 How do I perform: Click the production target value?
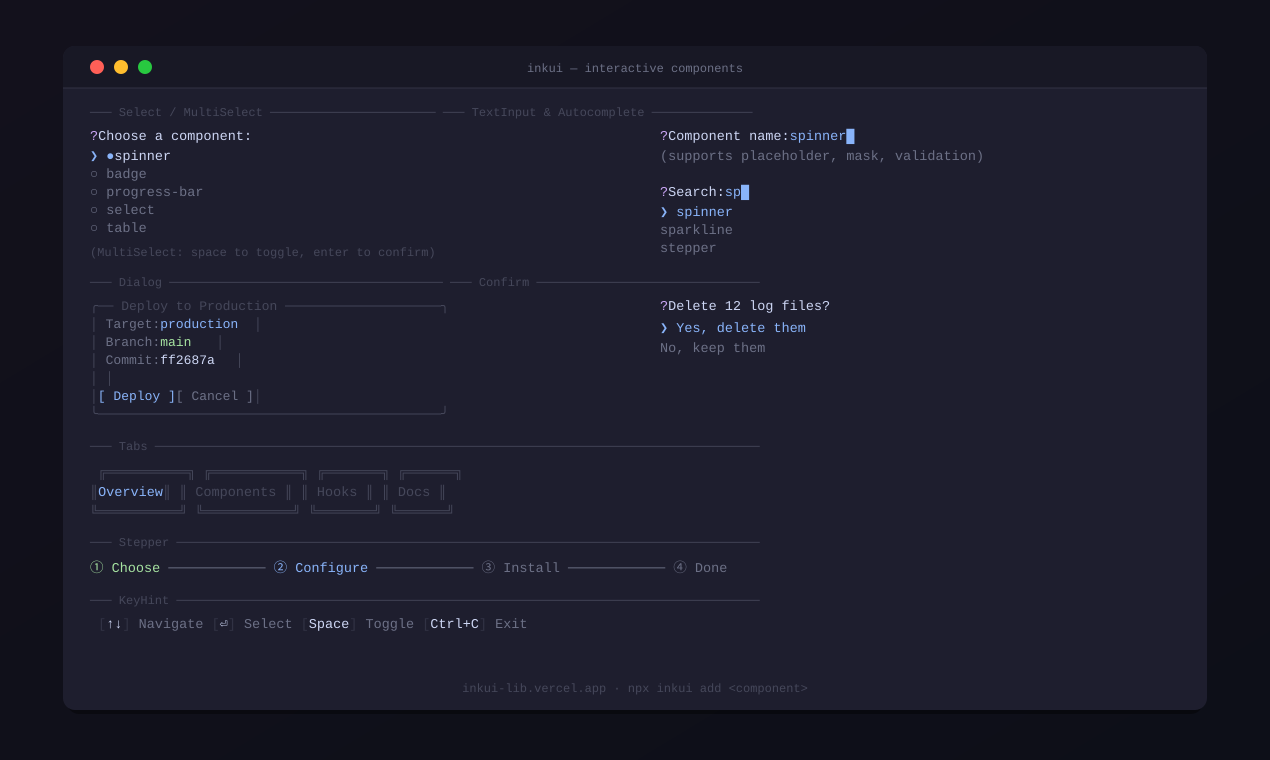[199, 325]
